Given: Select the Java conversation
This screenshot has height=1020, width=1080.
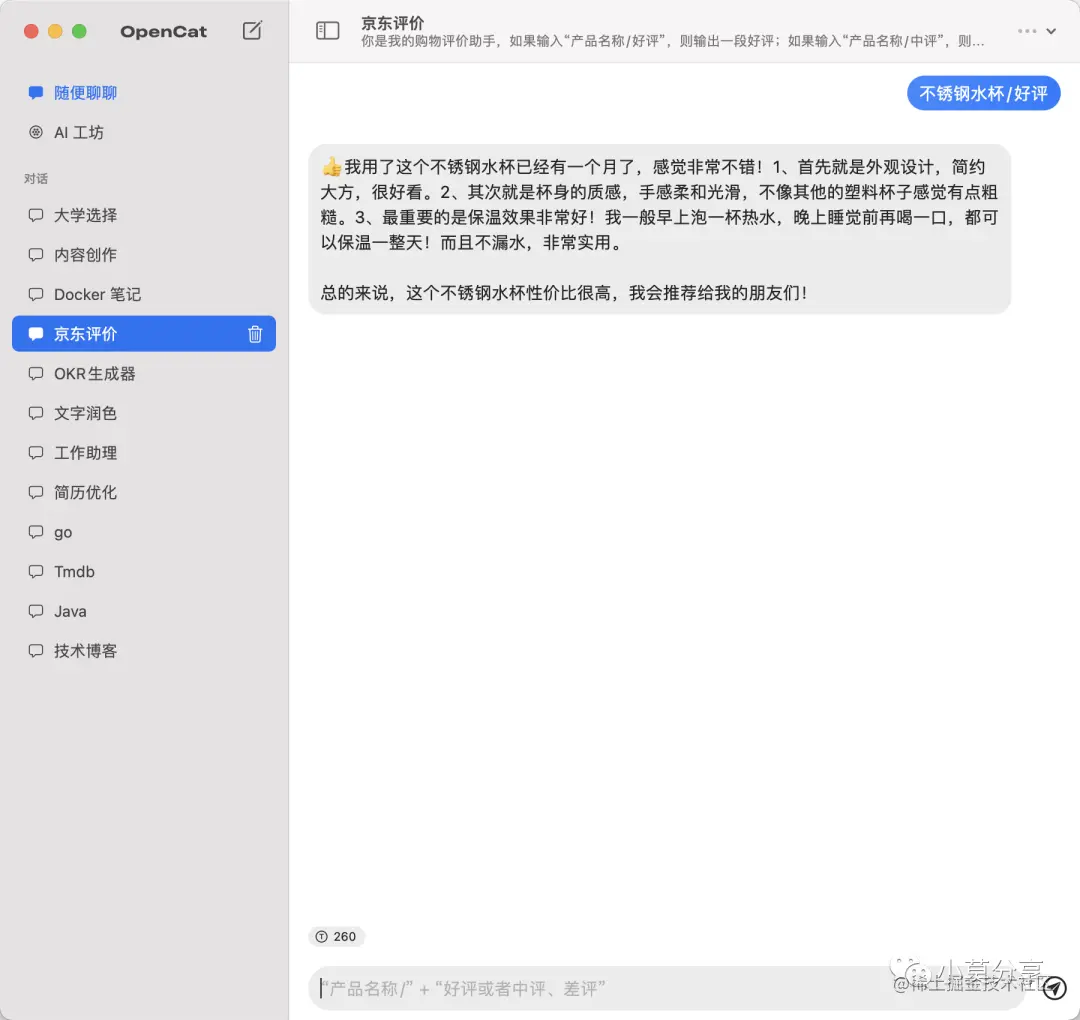Looking at the screenshot, I should coord(144,612).
